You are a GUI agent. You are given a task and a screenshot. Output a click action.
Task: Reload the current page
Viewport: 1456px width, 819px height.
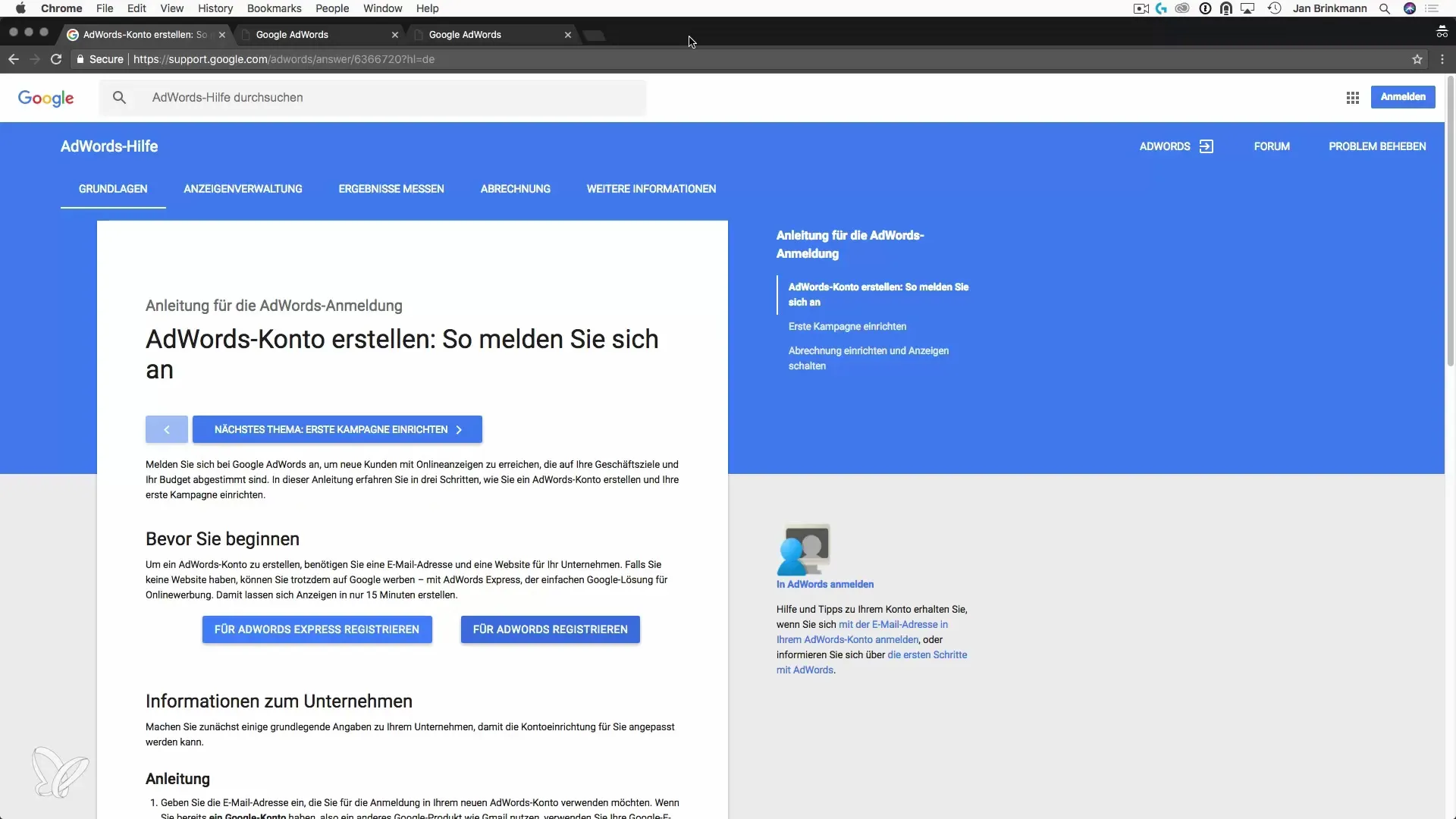[56, 59]
